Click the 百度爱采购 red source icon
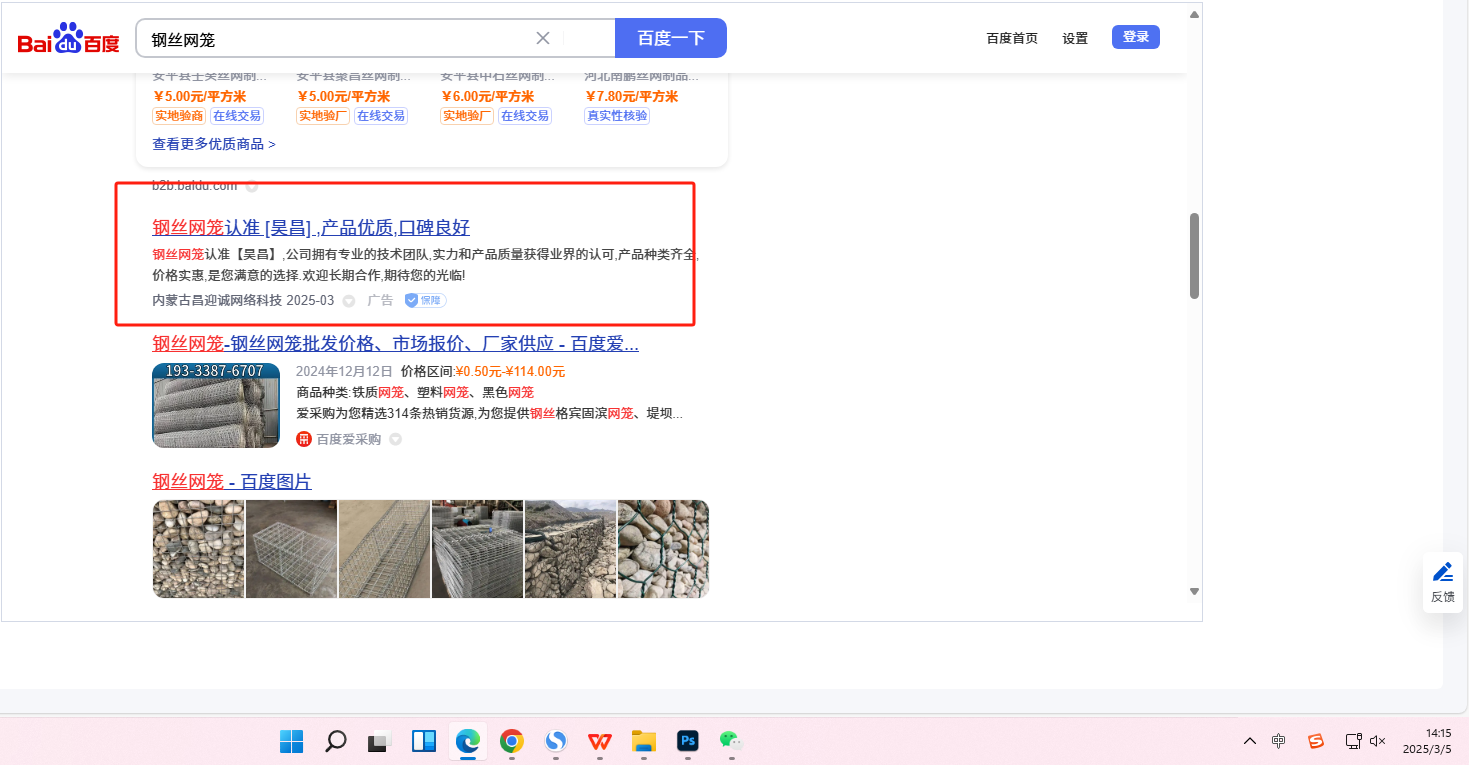This screenshot has height=765, width=1469. click(304, 439)
